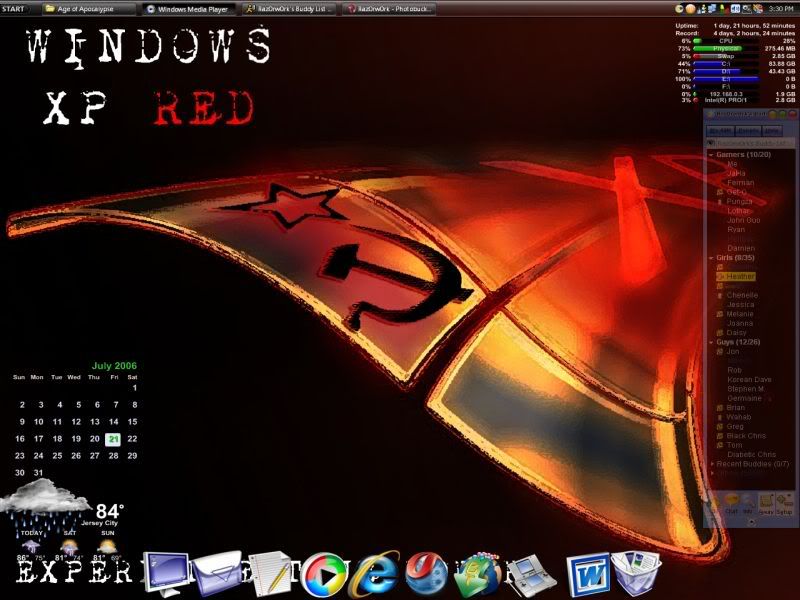Image resolution: width=800 pixels, height=600 pixels.
Task: Click the storm cloud weather icon
Action: coord(43,505)
